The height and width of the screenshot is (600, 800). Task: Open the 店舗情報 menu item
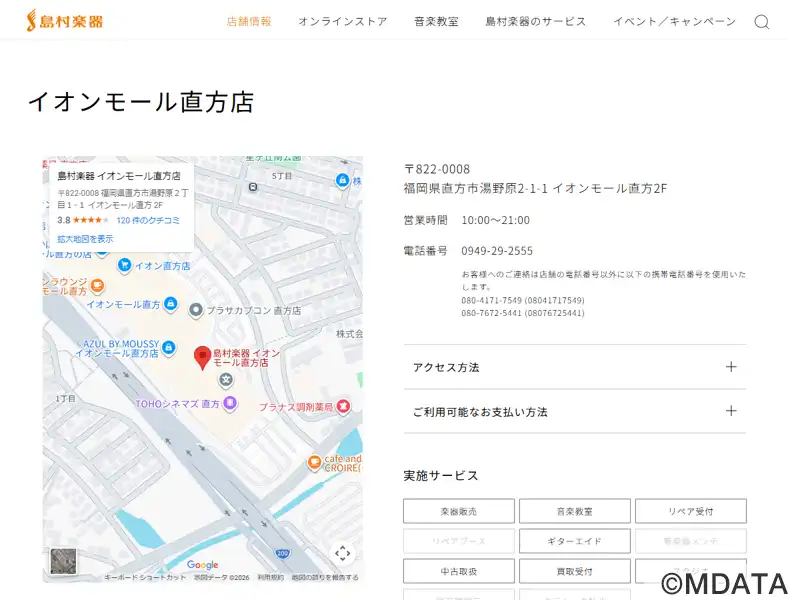(x=248, y=22)
